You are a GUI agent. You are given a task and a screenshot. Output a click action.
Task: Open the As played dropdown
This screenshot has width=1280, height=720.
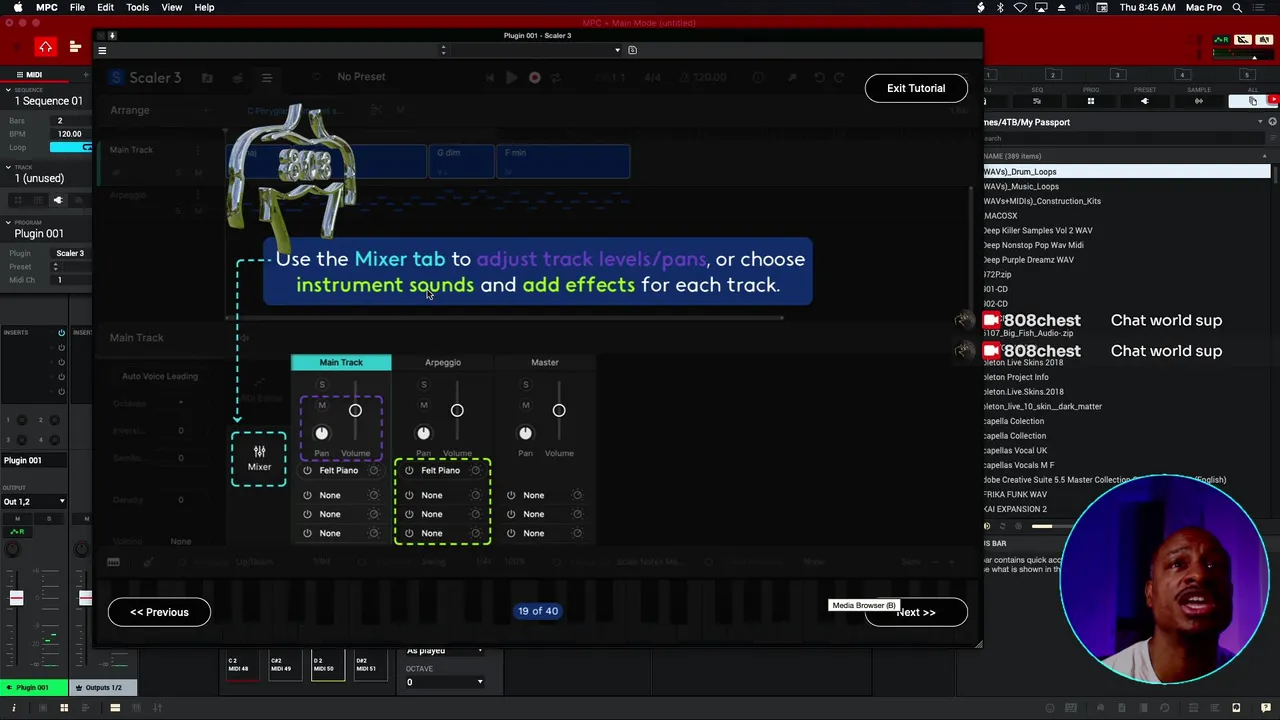point(445,651)
